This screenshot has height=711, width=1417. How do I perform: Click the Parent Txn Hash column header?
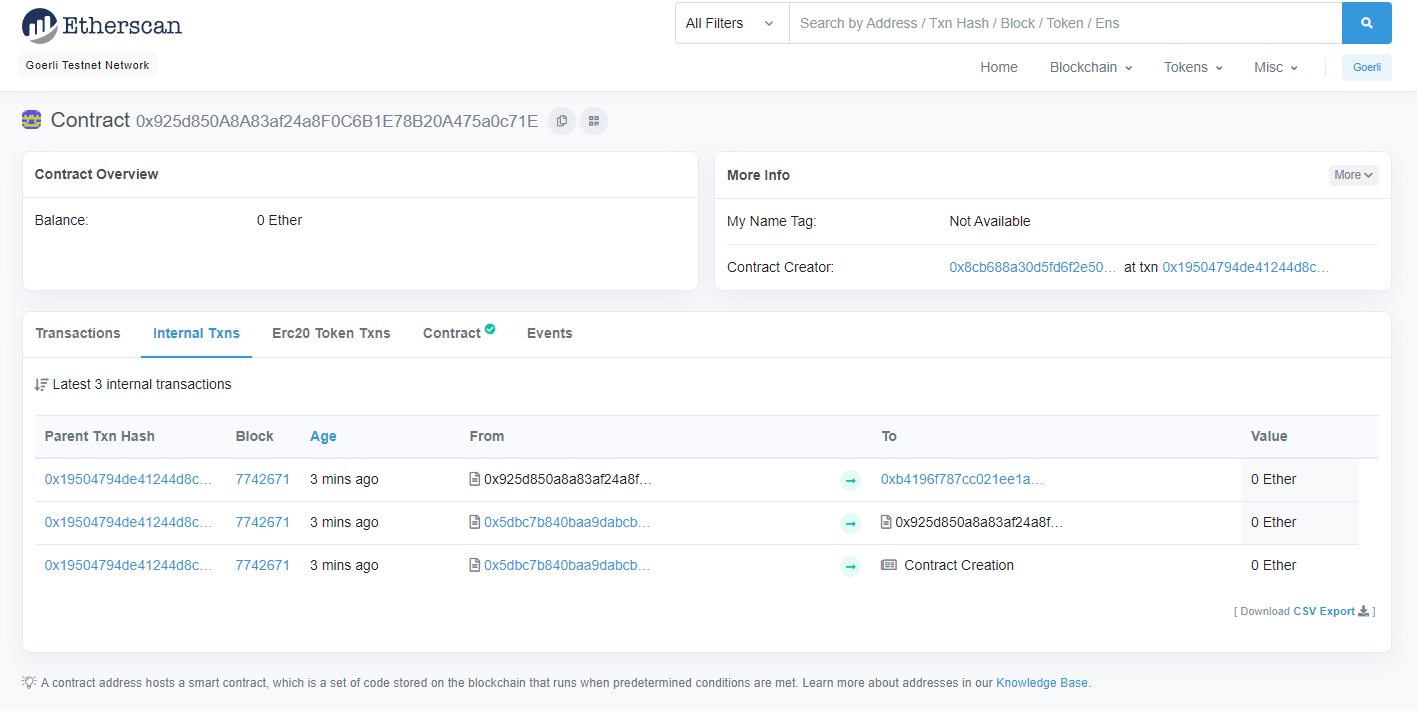coord(100,436)
